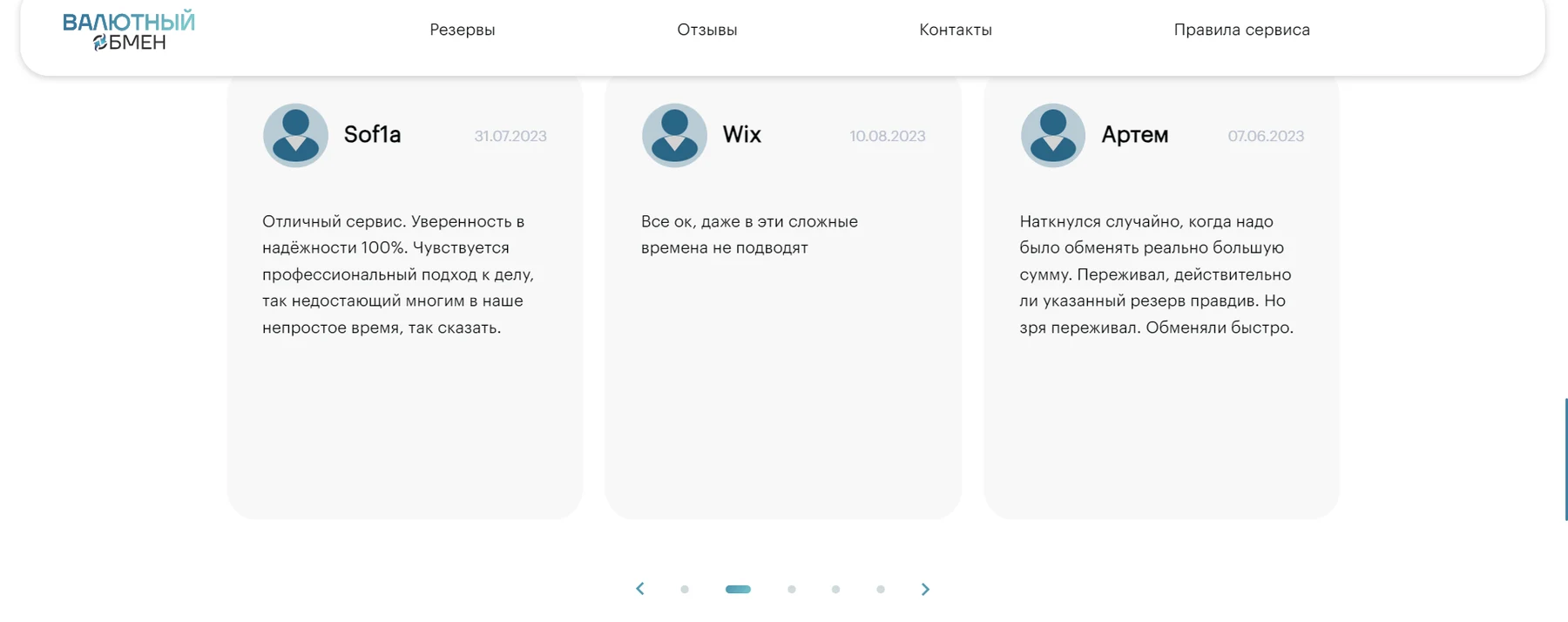The width and height of the screenshot is (1568, 622).
Task: Show next reviews with right arrow
Action: (x=925, y=589)
